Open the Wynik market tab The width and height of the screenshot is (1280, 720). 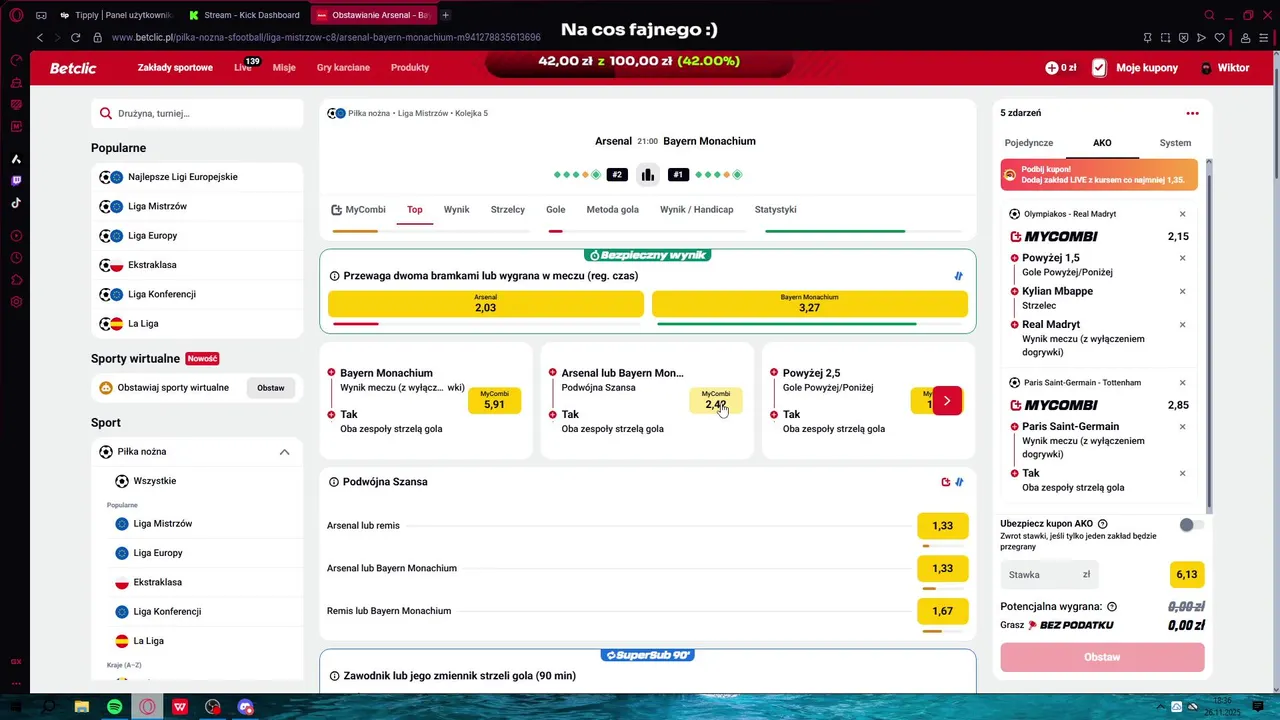456,210
